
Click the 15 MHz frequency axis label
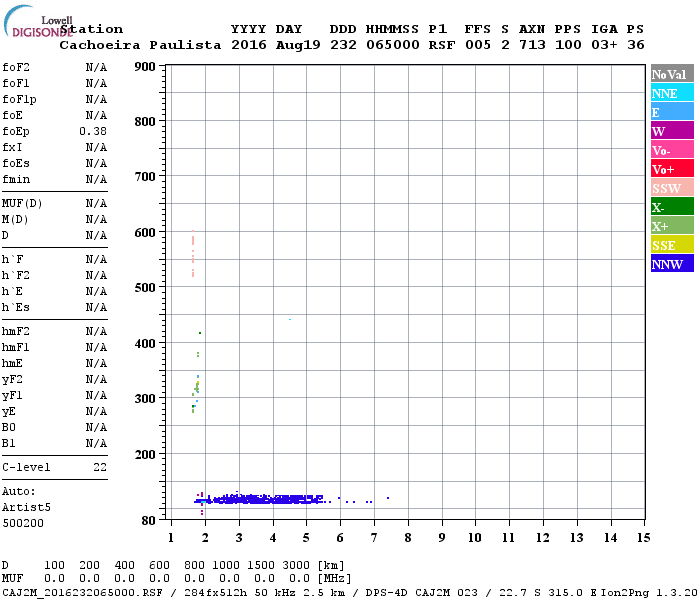pos(643,538)
